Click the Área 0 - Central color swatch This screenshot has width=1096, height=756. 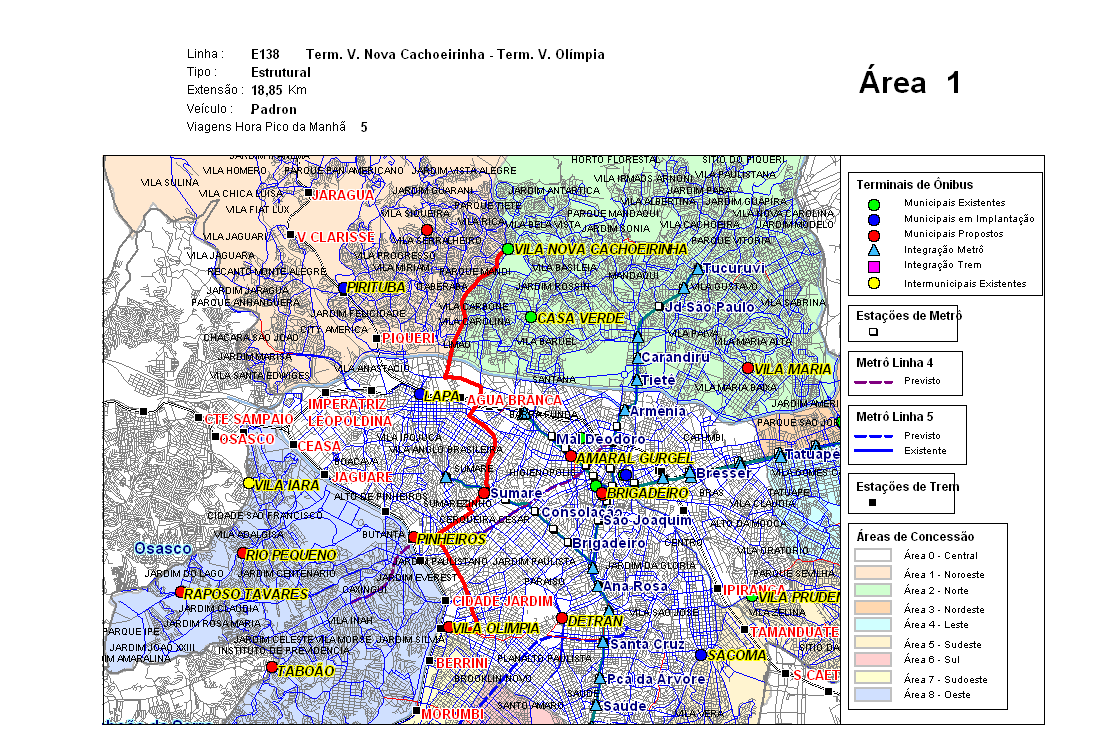click(873, 555)
